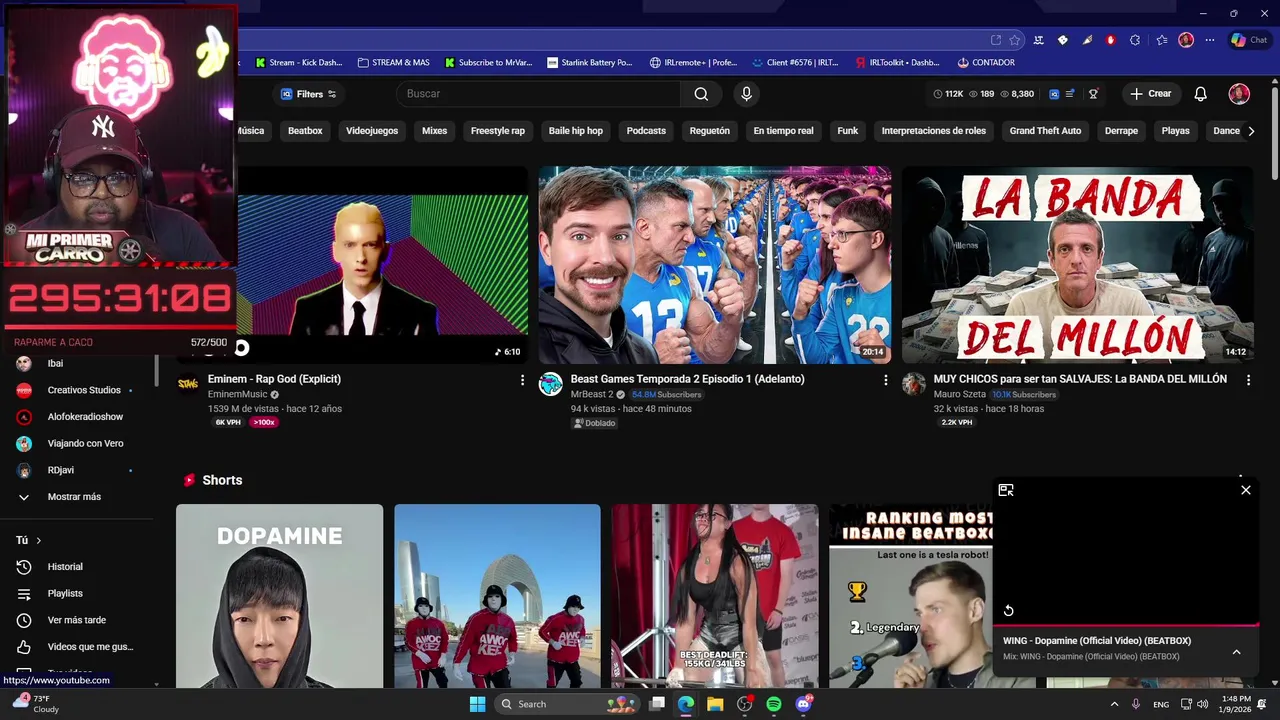Select the En tiempo real chip
1280x720 pixels.
click(783, 131)
